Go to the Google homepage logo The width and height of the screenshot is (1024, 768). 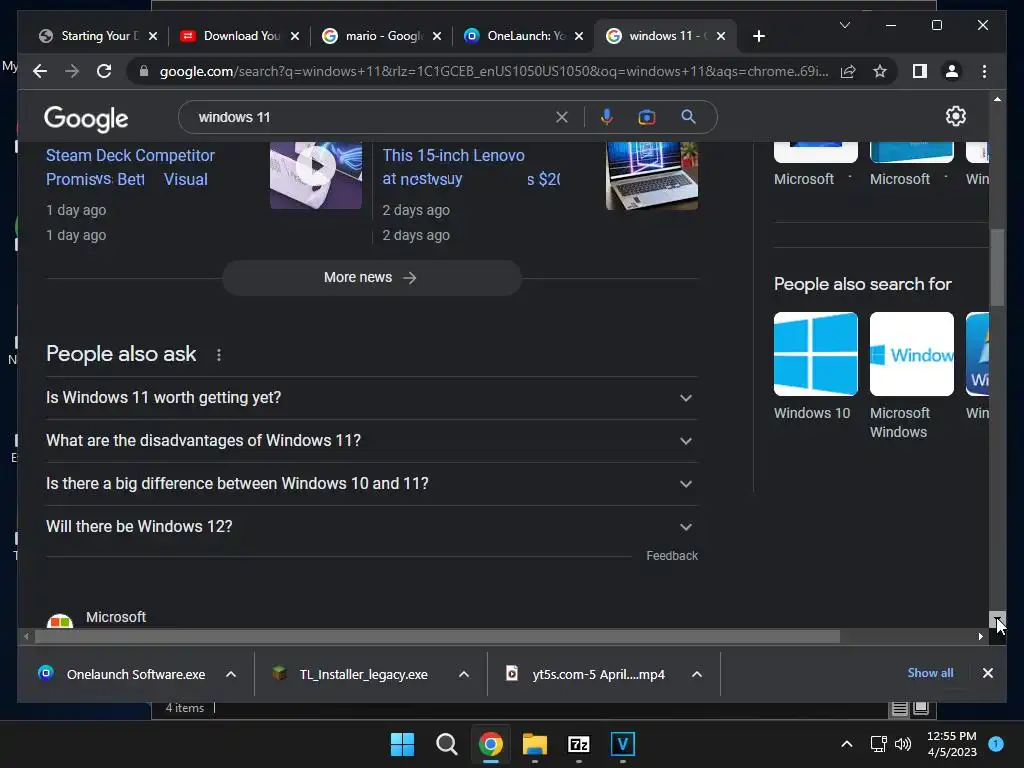tap(86, 118)
